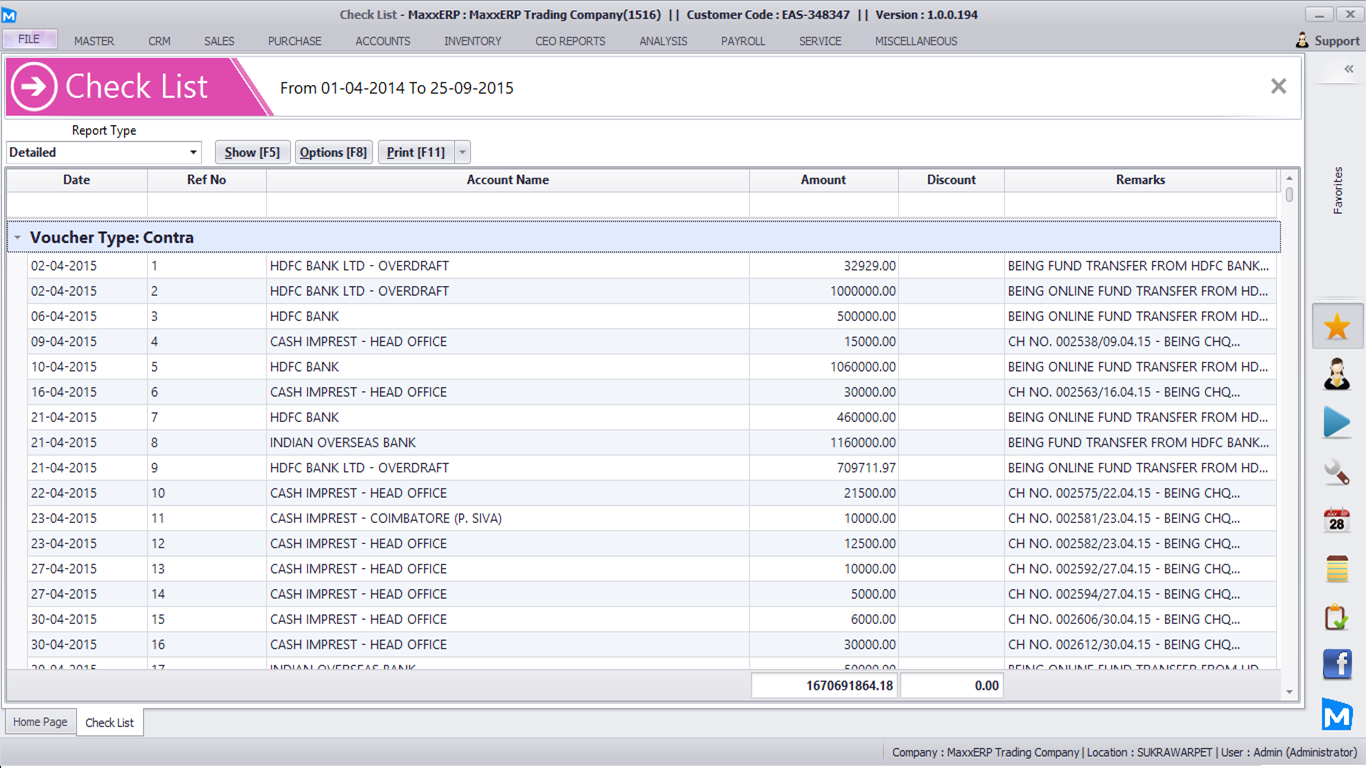The image size is (1366, 768).
Task: Click the clipboard checkmark task icon
Action: pyautogui.click(x=1337, y=617)
